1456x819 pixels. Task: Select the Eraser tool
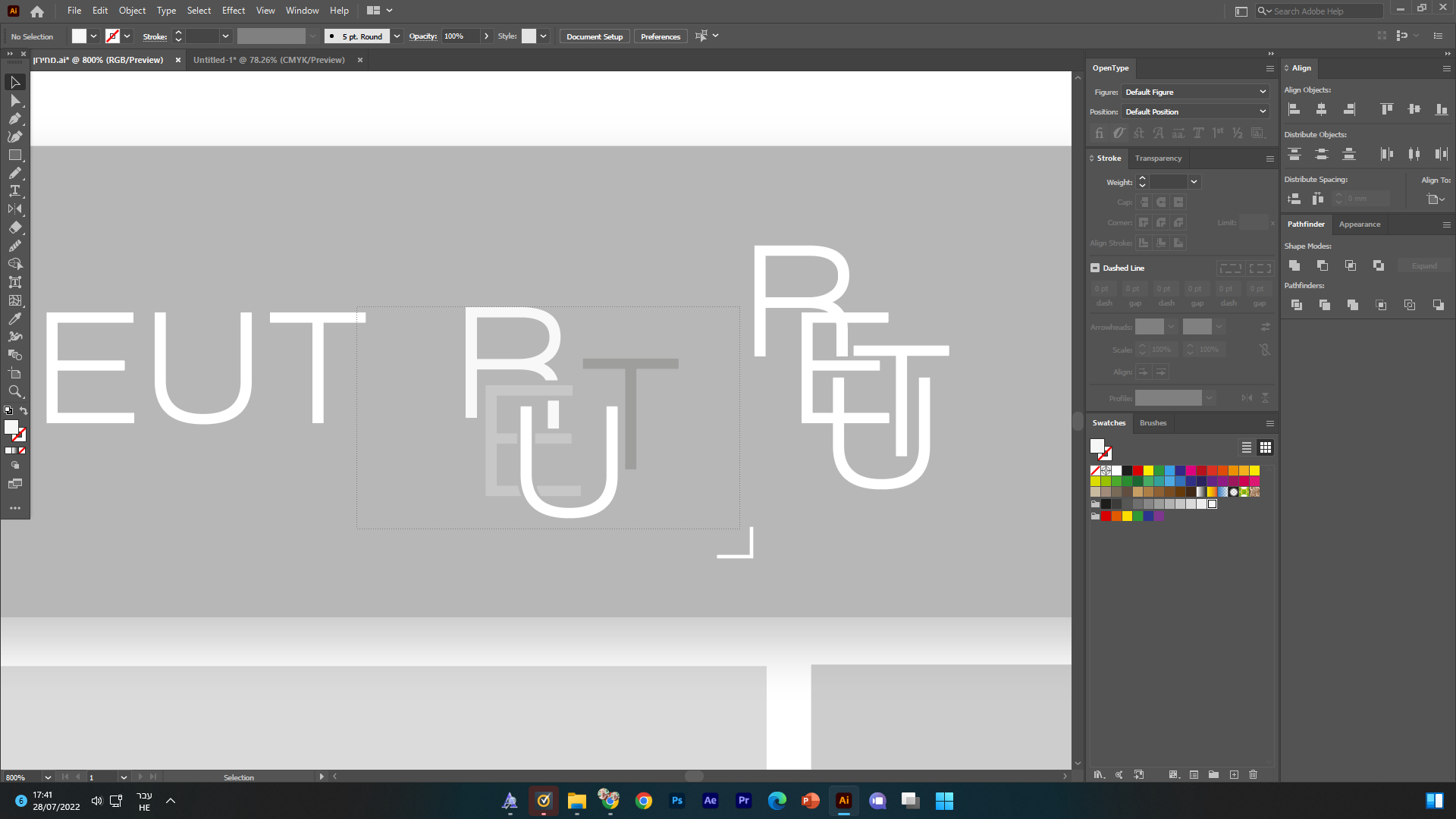pyautogui.click(x=14, y=227)
